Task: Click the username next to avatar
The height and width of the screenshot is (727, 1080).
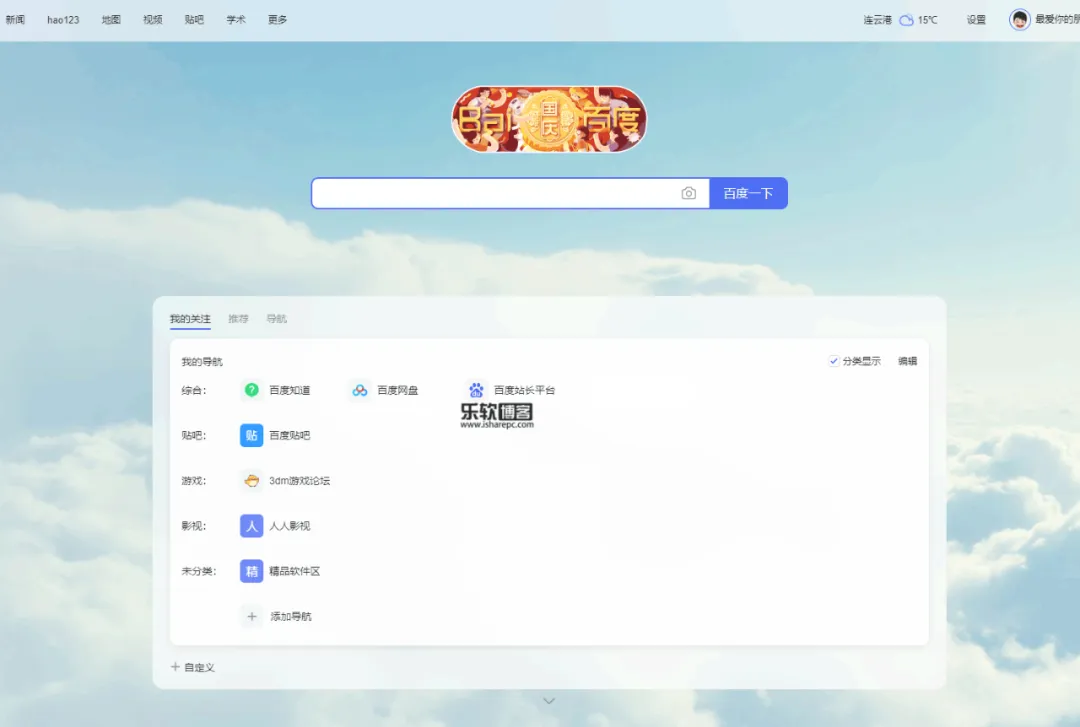Action: click(1057, 19)
